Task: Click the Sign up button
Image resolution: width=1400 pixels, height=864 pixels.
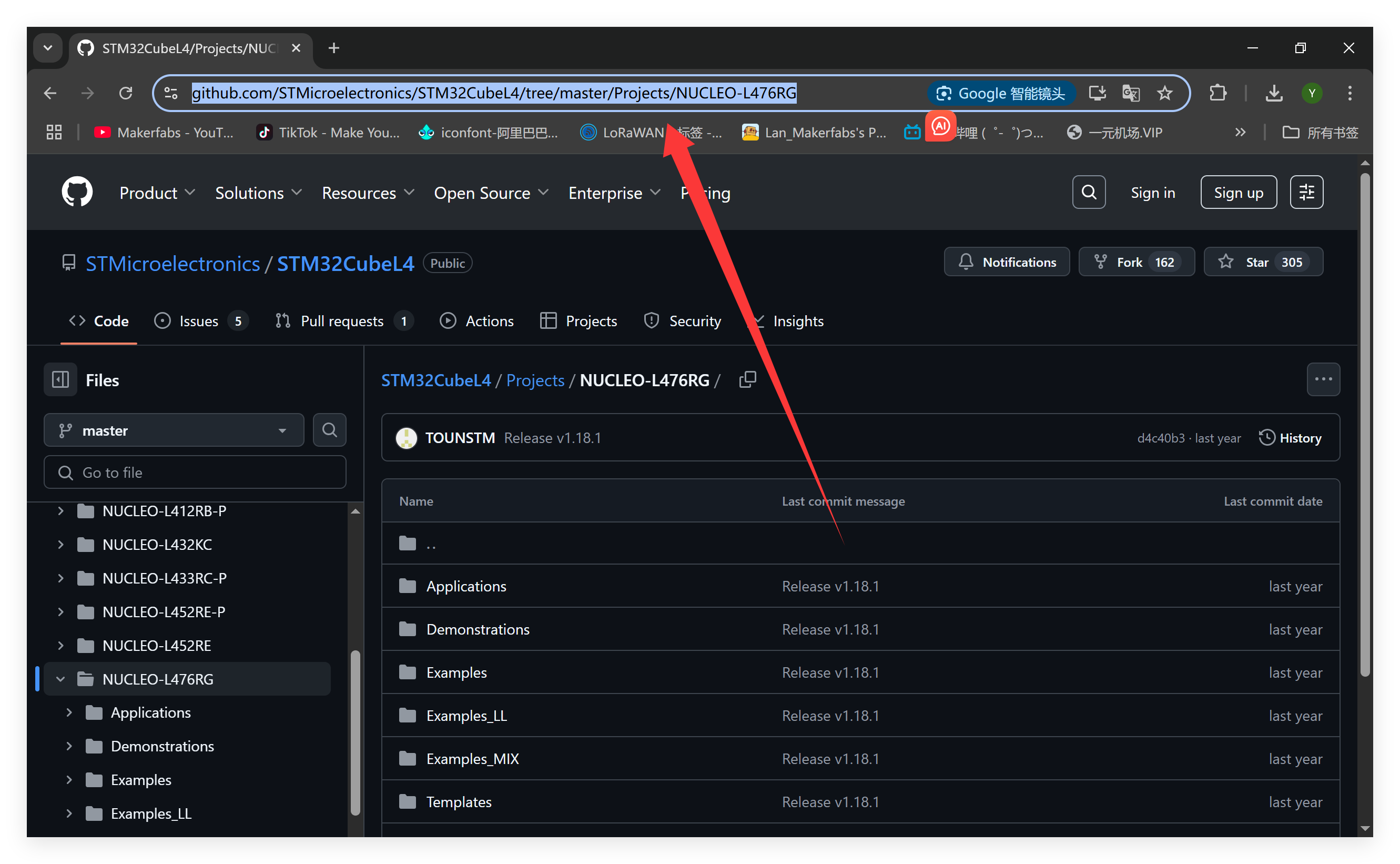Action: coord(1238,193)
